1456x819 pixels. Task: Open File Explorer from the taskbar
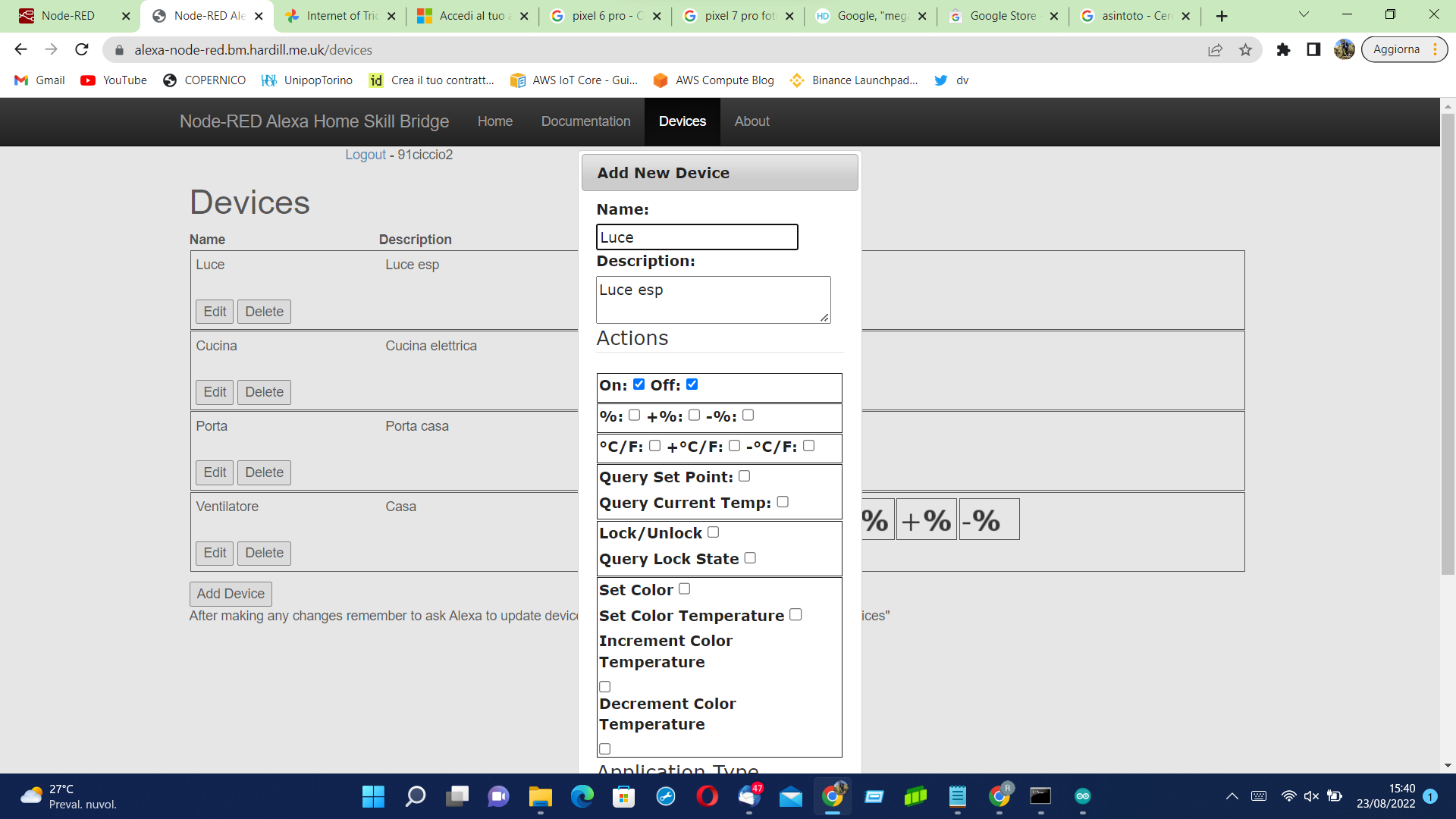pyautogui.click(x=540, y=796)
